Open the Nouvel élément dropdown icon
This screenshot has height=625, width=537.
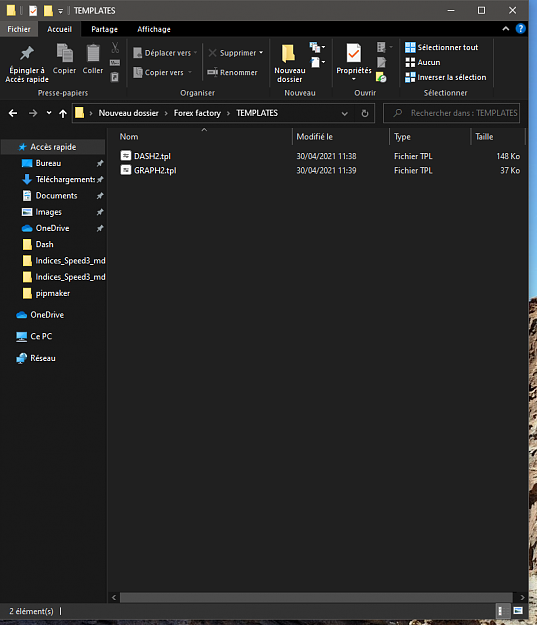tap(317, 48)
